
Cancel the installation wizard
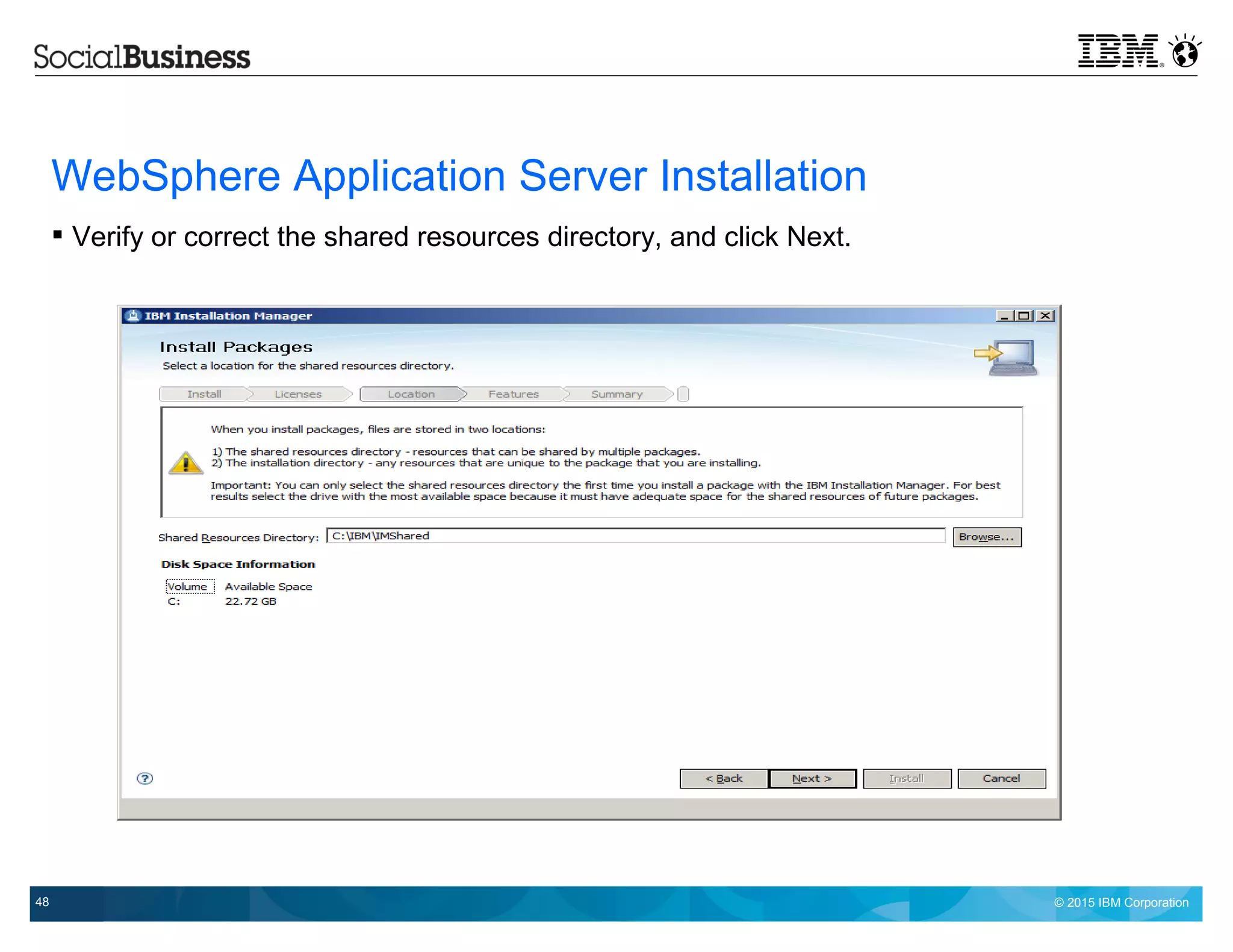tap(1001, 778)
